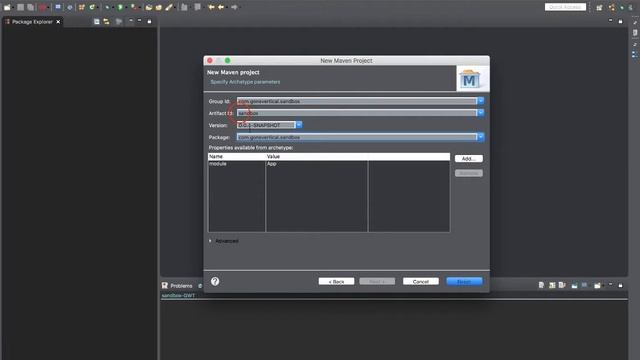Click the red toolbar icon after Save All
Viewport: 640px width, 360px height.
pyautogui.click(x=42, y=7)
